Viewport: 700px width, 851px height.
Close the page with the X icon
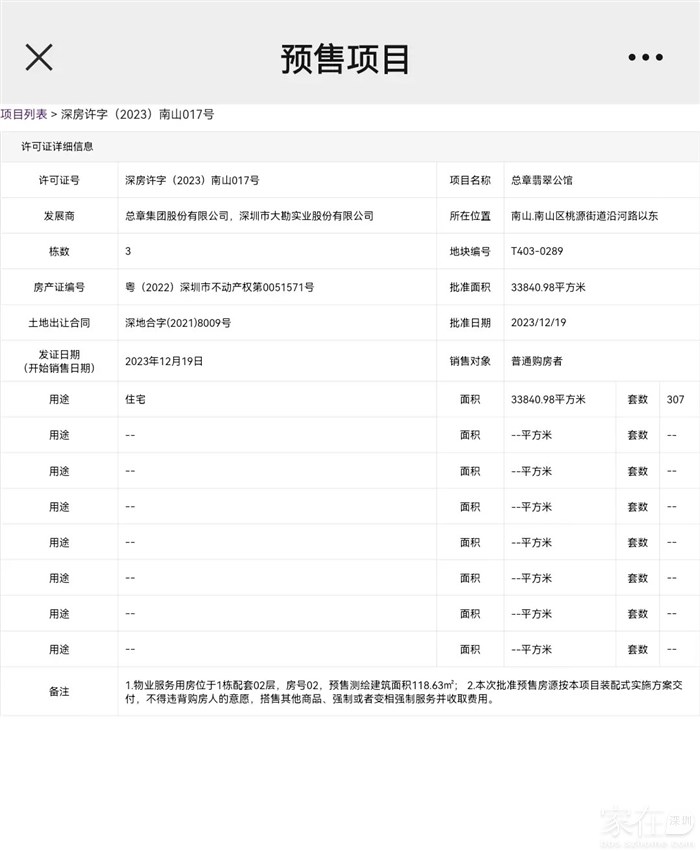pyautogui.click(x=39, y=58)
